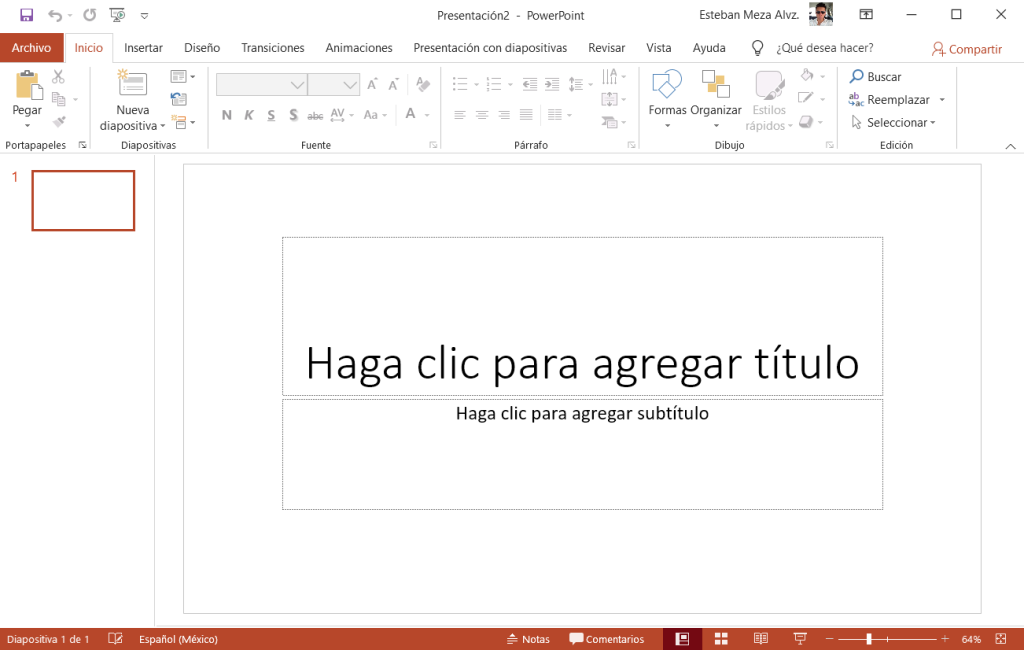
Task: Toggle bold formatting in the Fuente group
Action: 226,116
